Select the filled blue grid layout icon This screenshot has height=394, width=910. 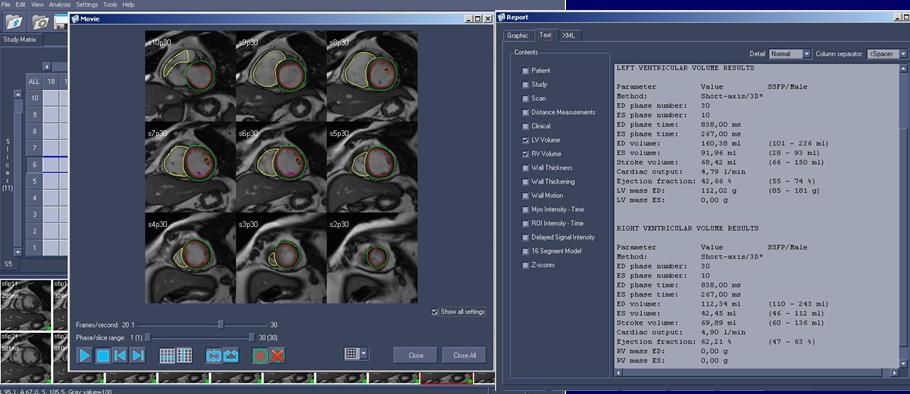[167, 355]
